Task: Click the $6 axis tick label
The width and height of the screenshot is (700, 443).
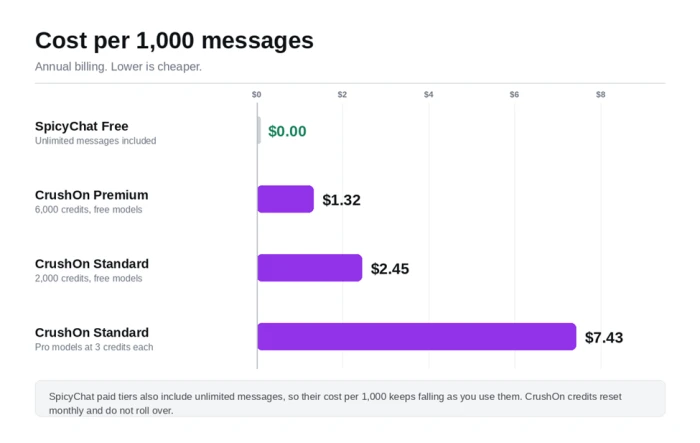Action: click(514, 94)
